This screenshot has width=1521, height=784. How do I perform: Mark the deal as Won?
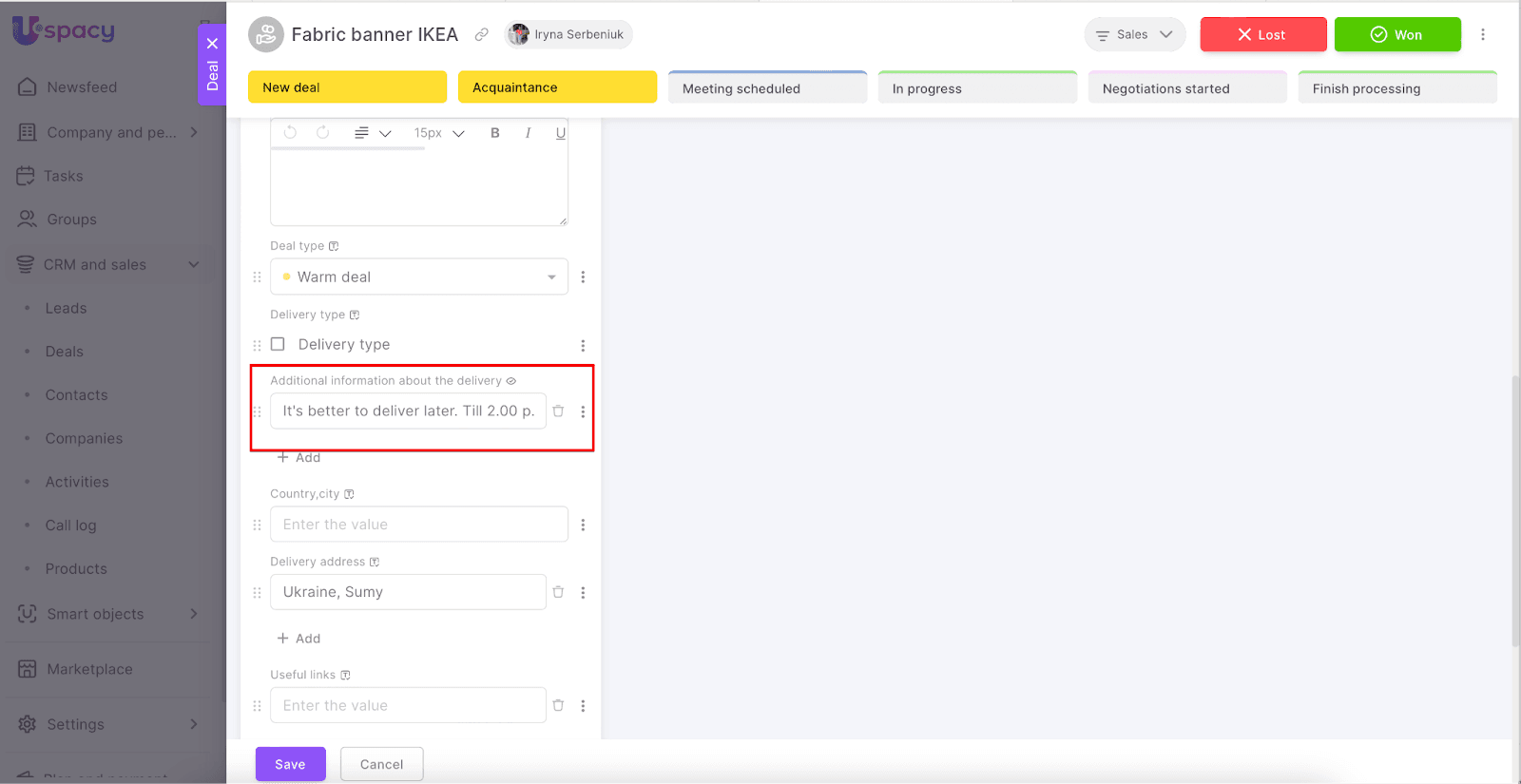pos(1396,35)
